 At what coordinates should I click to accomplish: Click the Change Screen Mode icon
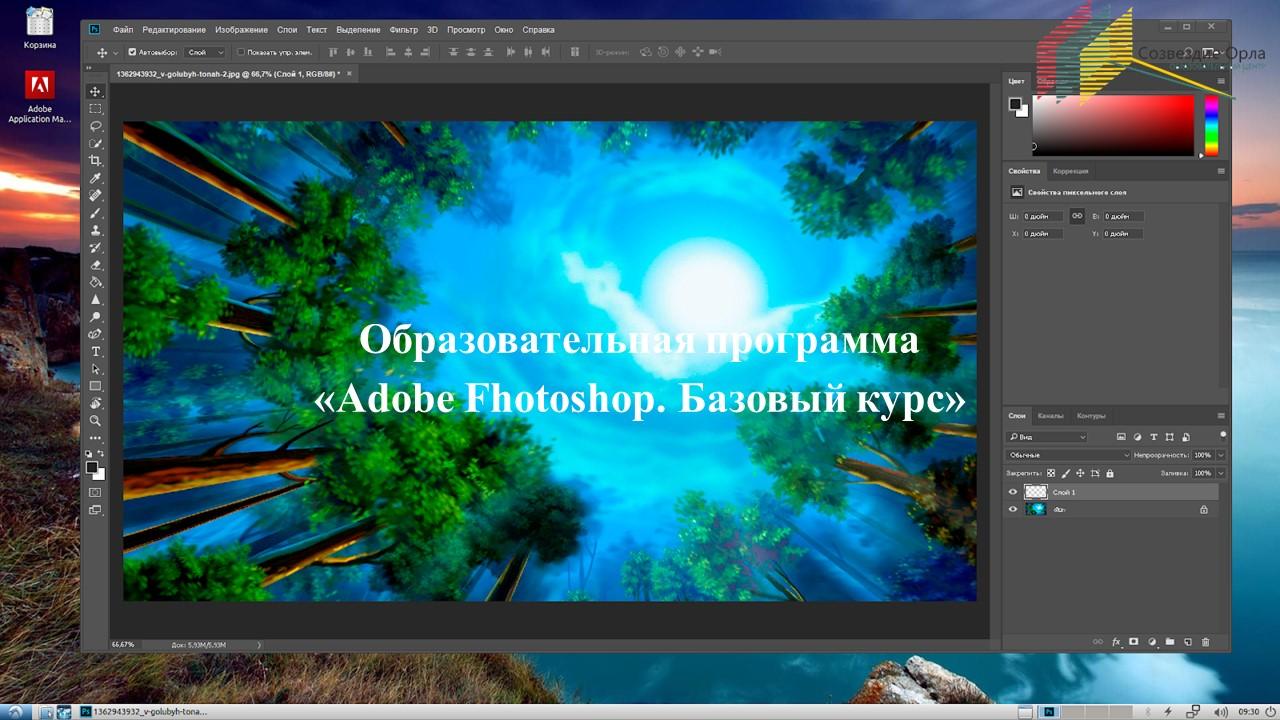[96, 510]
